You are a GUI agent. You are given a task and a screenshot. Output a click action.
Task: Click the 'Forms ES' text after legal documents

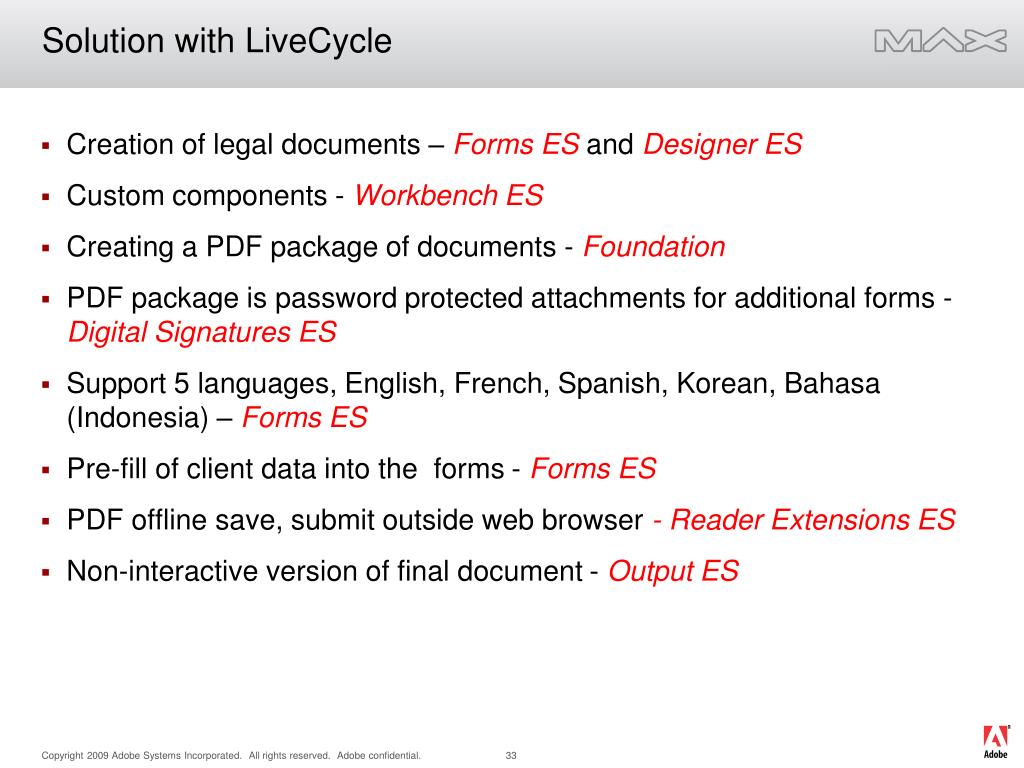[516, 144]
